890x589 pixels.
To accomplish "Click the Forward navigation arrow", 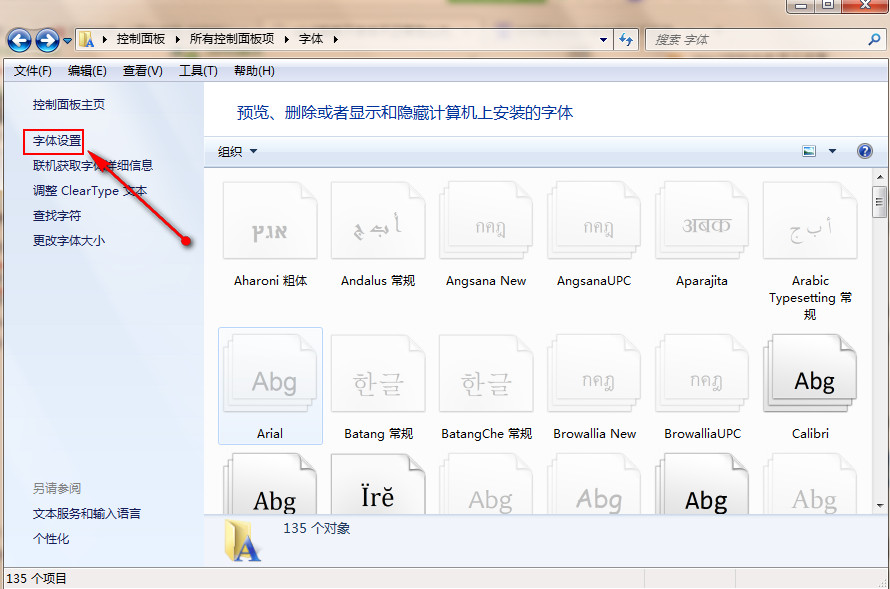I will (45, 38).
